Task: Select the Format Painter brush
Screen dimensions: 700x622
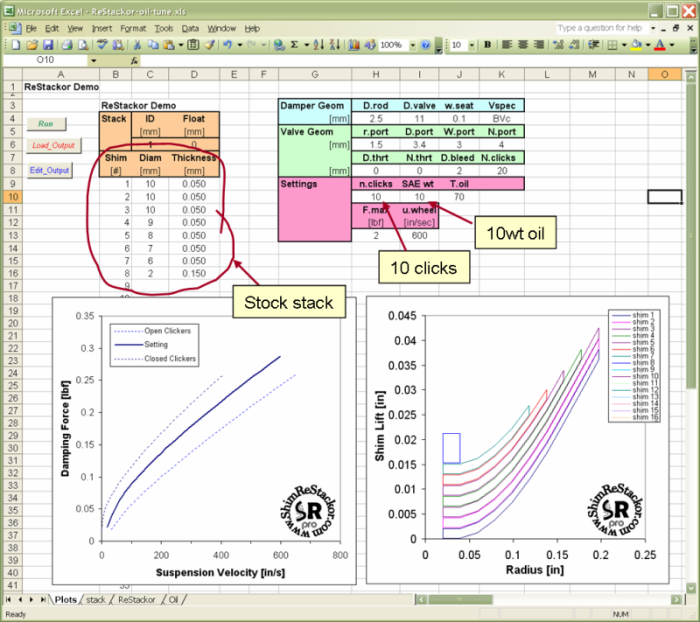Action: click(209, 45)
